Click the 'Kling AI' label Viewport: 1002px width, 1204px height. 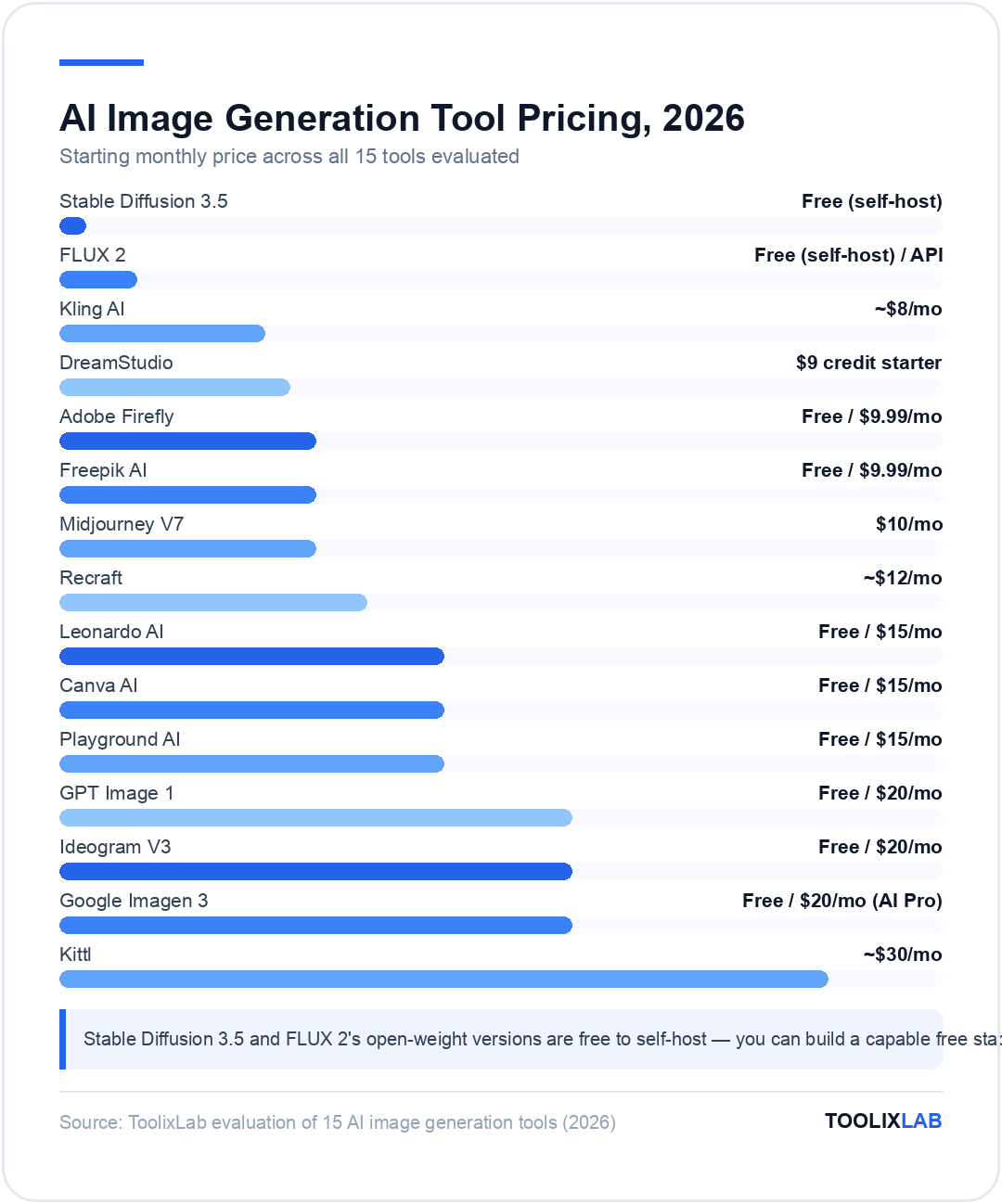click(x=92, y=309)
